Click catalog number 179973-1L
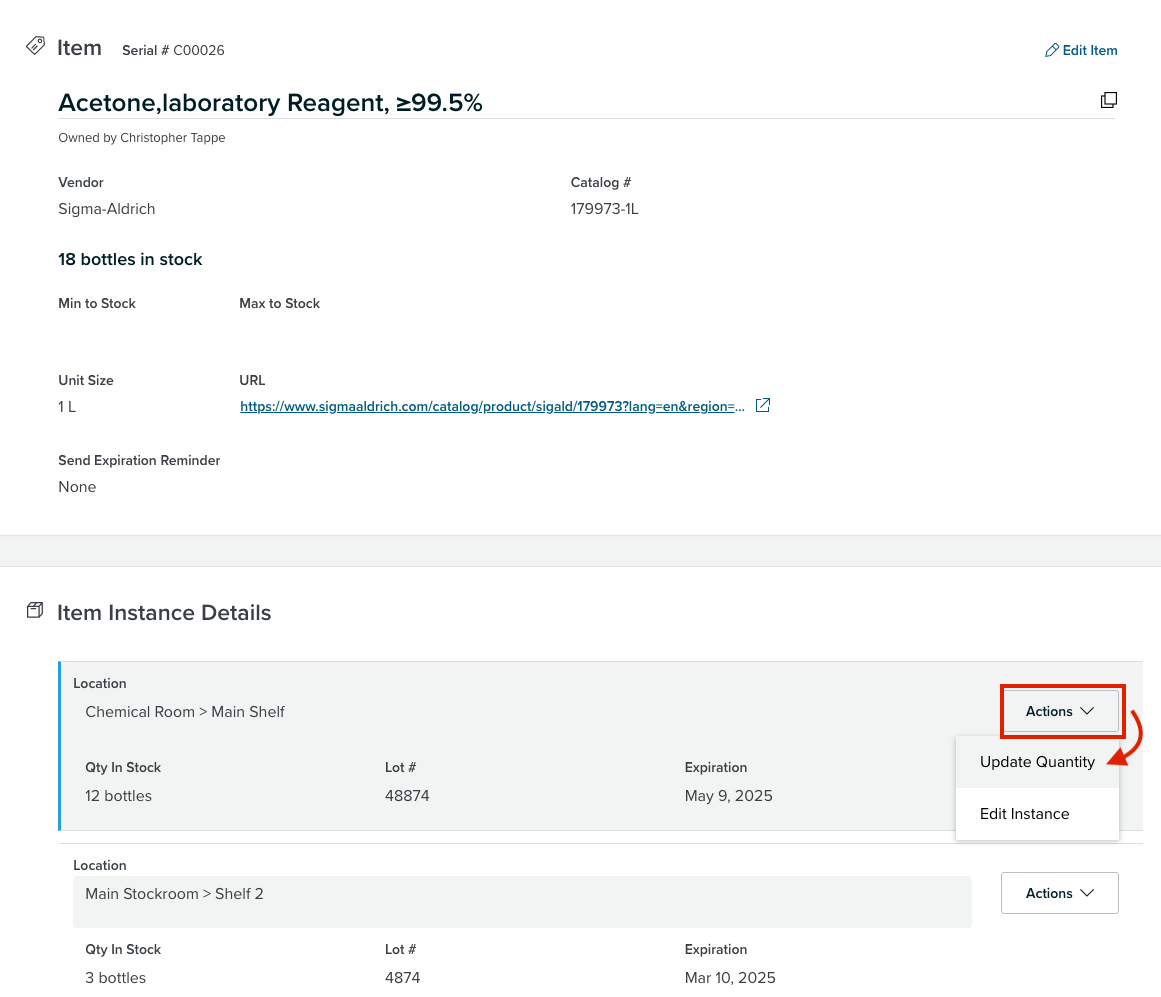The width and height of the screenshot is (1161, 997). [604, 209]
